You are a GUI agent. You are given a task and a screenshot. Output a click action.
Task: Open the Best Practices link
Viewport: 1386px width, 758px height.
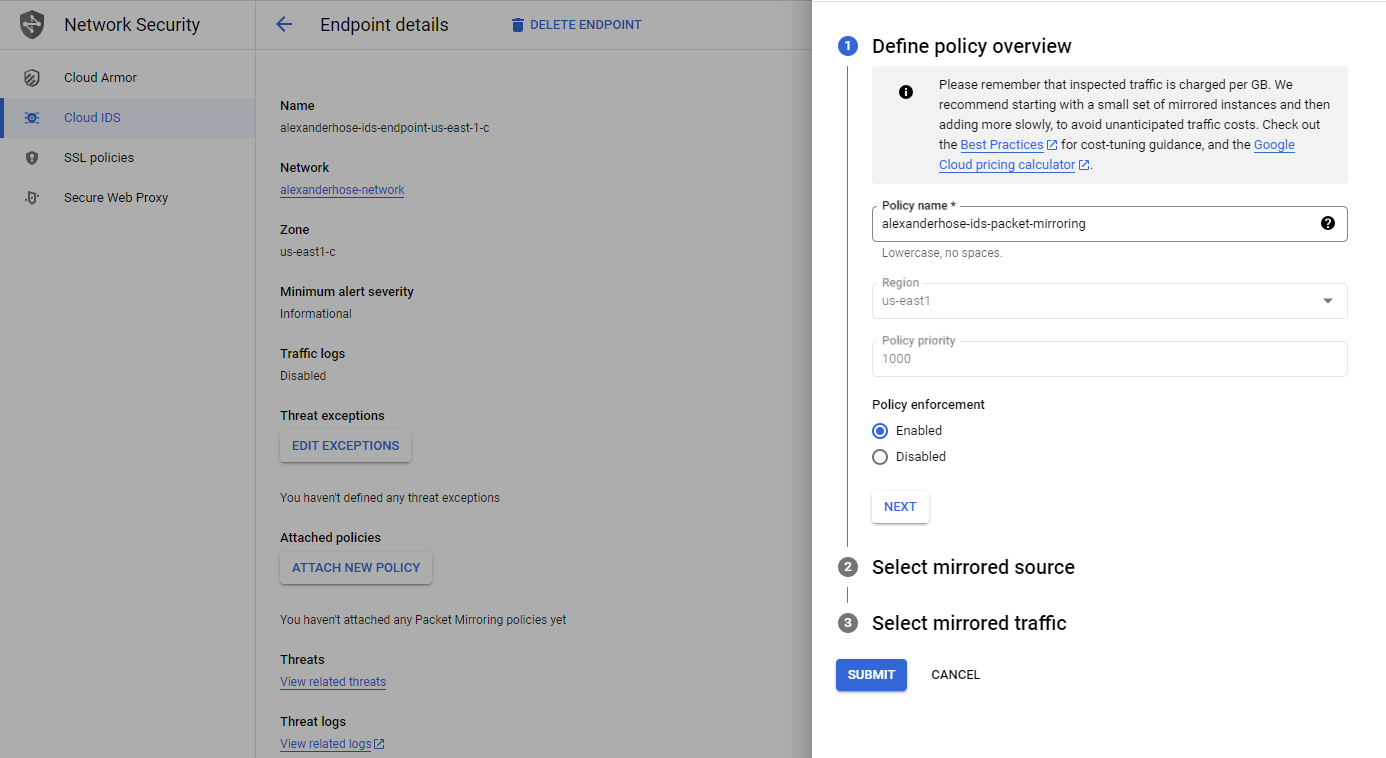pos(1002,145)
